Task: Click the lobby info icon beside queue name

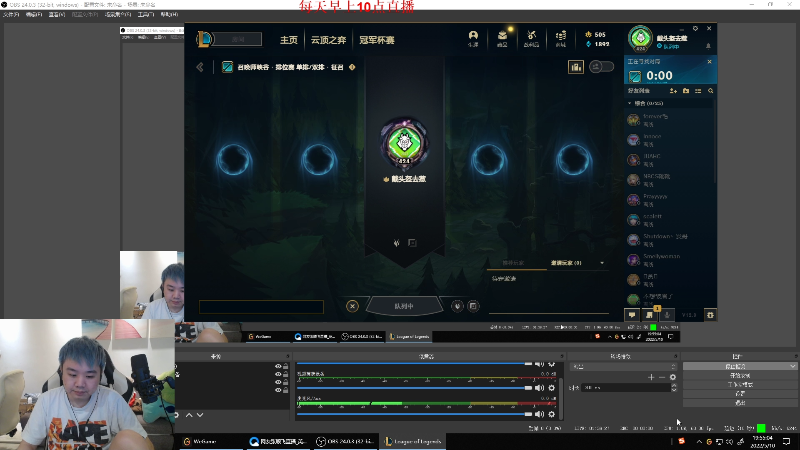Action: click(352, 67)
